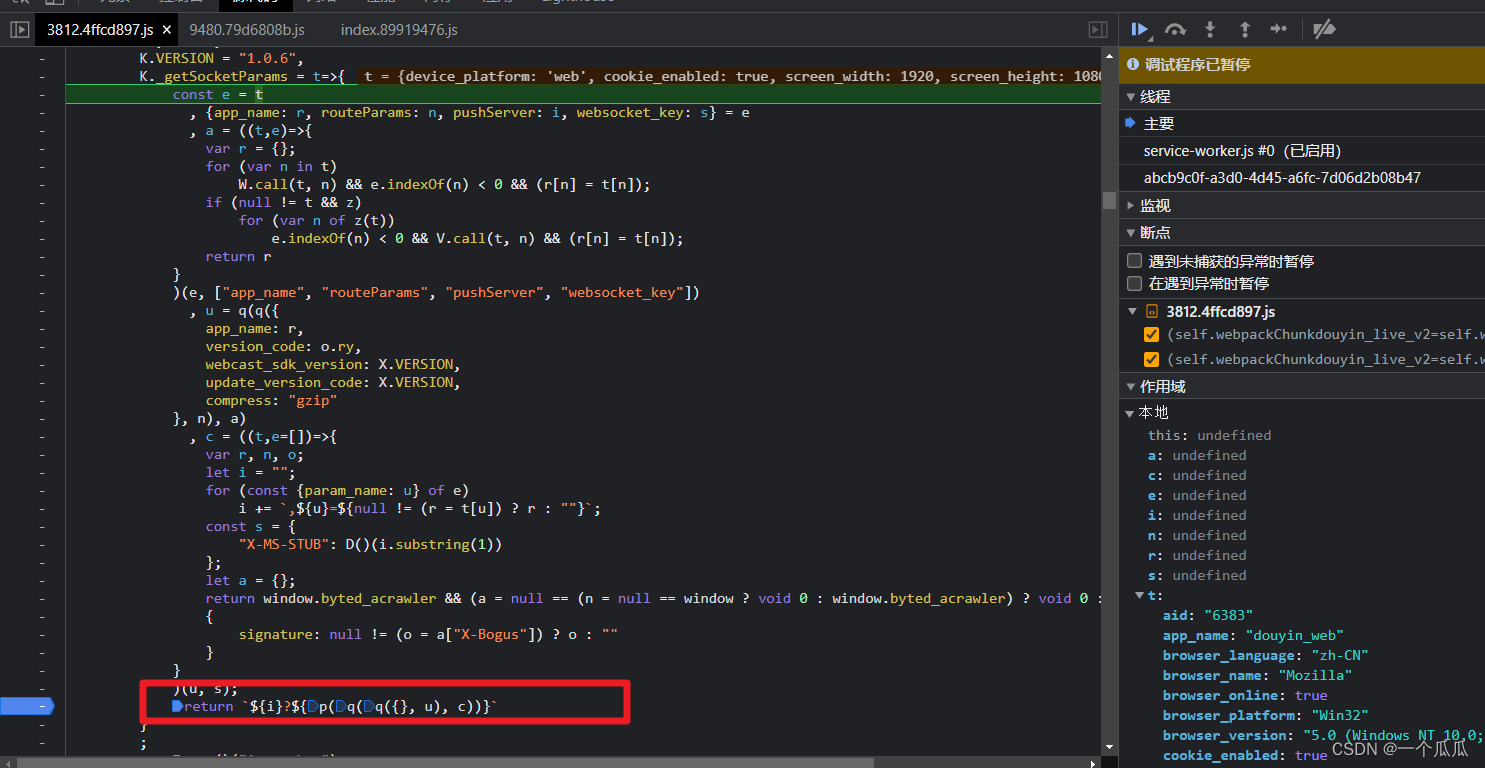Collapse the 作用域 scope section
Screen dimensions: 1485x768
tap(1131, 386)
